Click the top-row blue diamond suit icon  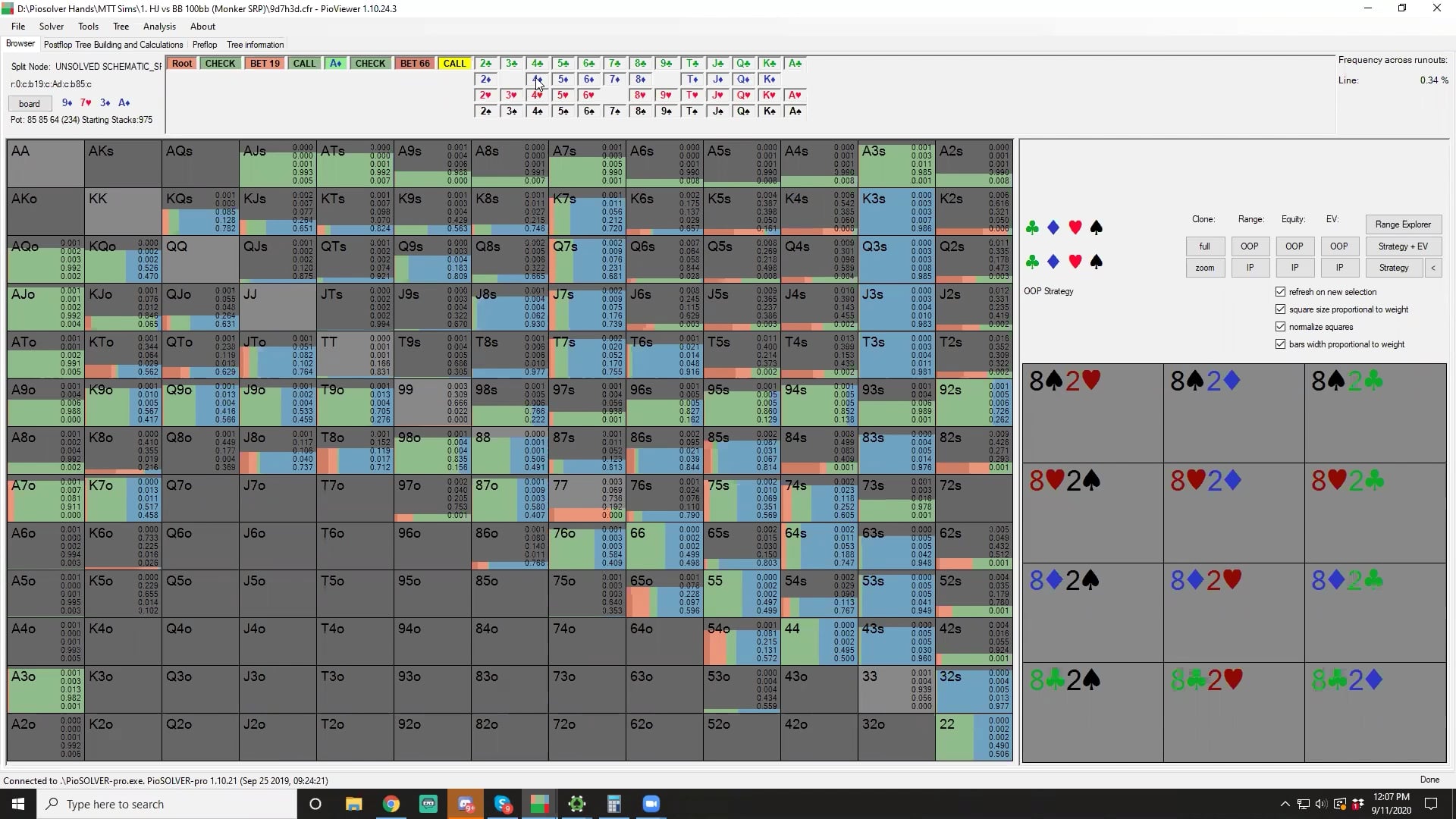click(1053, 227)
